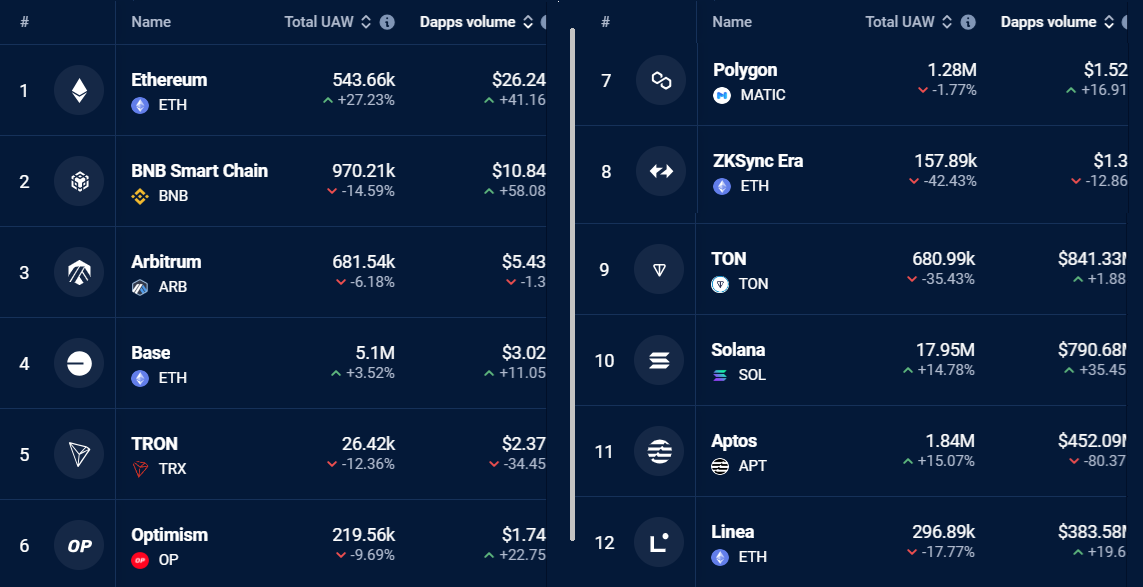1143x587 pixels.
Task: Click the Linea logo icon
Action: (660, 543)
